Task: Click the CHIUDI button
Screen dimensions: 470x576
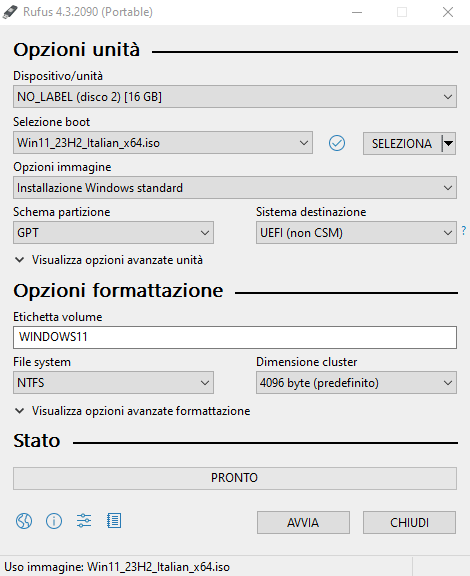Action: (x=409, y=522)
